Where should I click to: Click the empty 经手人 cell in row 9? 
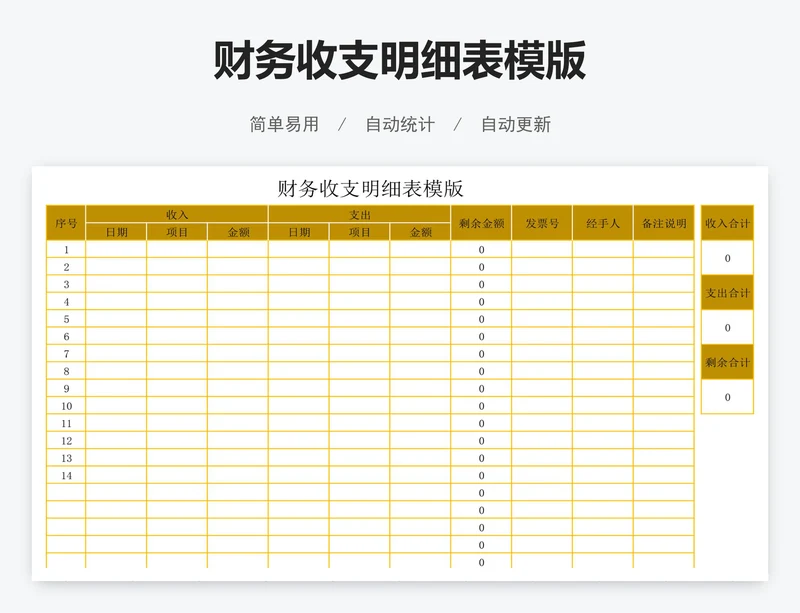click(x=603, y=388)
